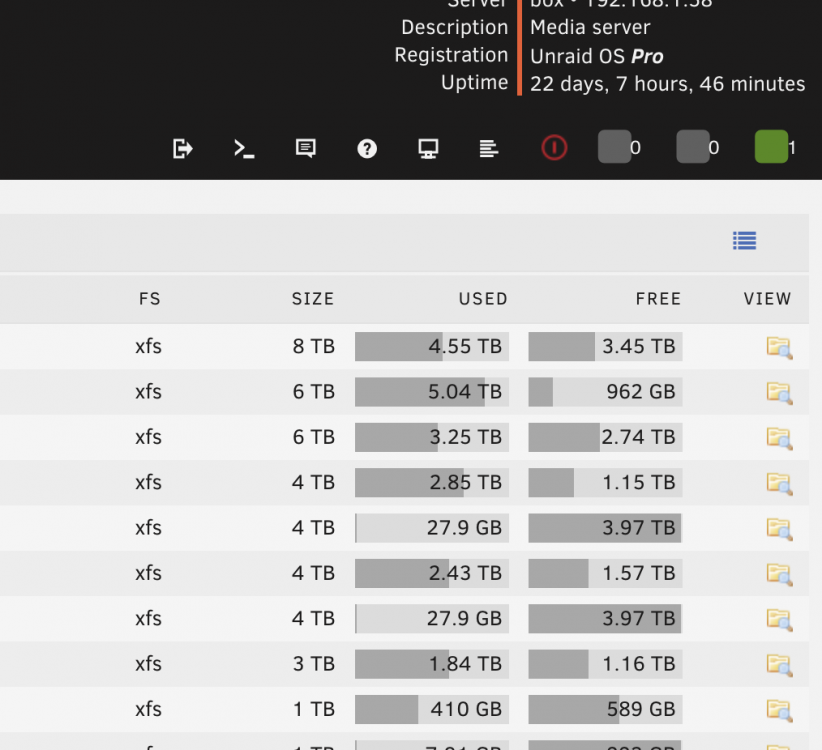Viewport: 822px width, 750px height.
Task: Open the feedback comment icon
Action: click(305, 148)
